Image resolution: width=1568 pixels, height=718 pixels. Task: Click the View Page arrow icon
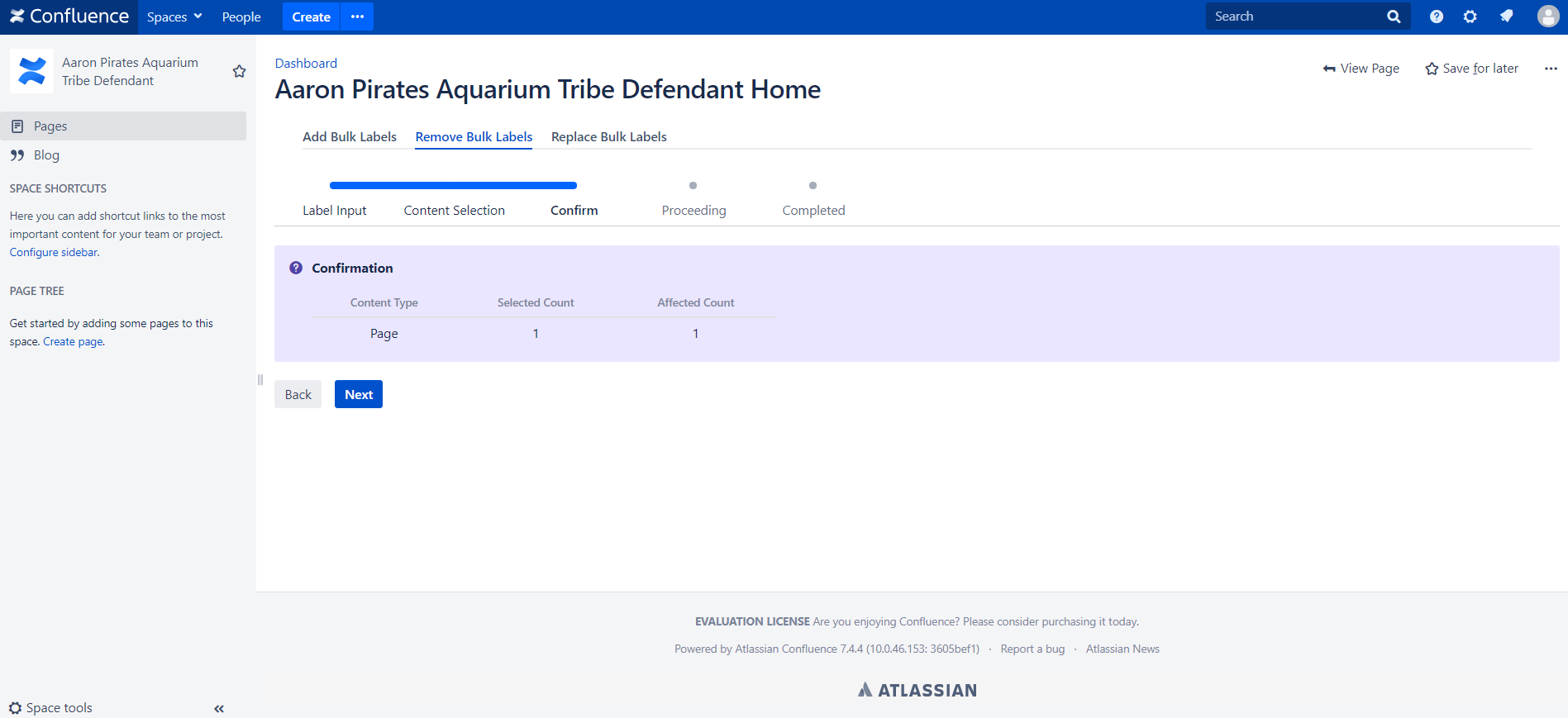1329,69
